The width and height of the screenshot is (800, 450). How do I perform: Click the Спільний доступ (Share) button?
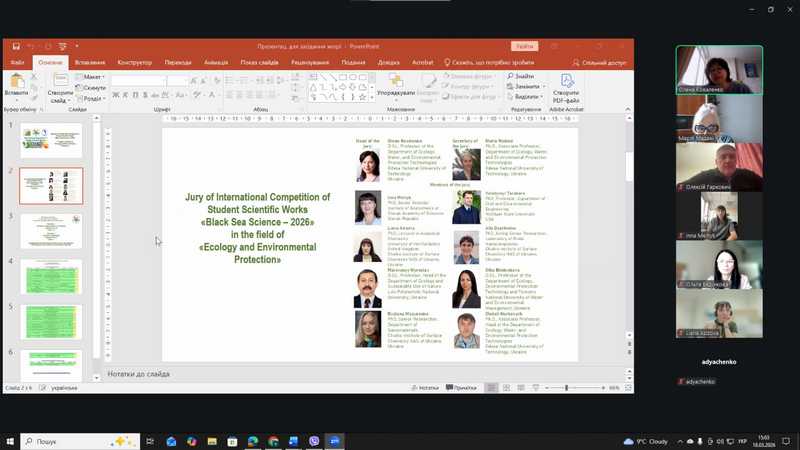(600, 62)
